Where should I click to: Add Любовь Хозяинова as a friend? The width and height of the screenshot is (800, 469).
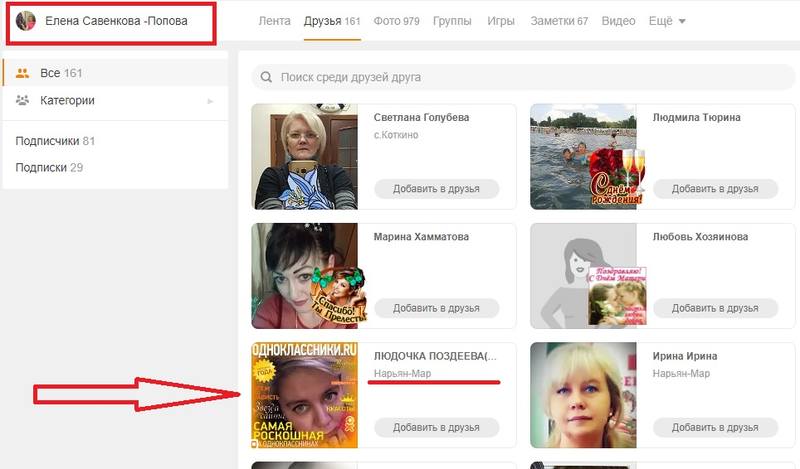pyautogui.click(x=715, y=308)
